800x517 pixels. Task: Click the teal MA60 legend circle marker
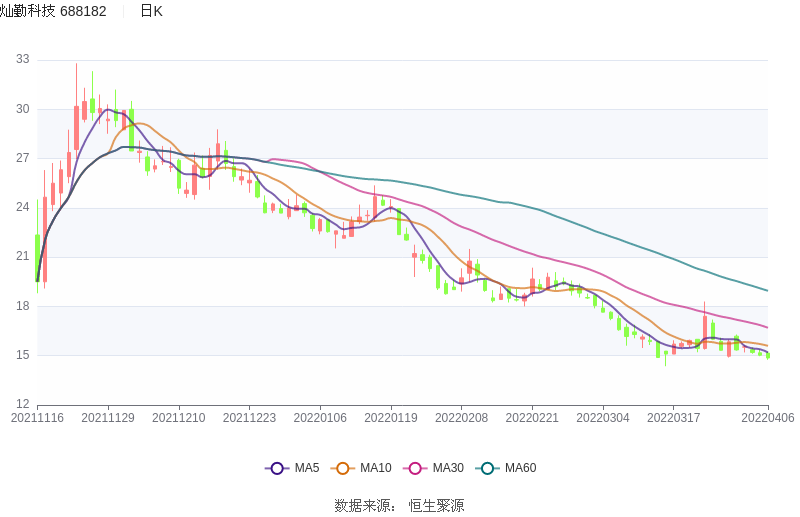click(487, 468)
